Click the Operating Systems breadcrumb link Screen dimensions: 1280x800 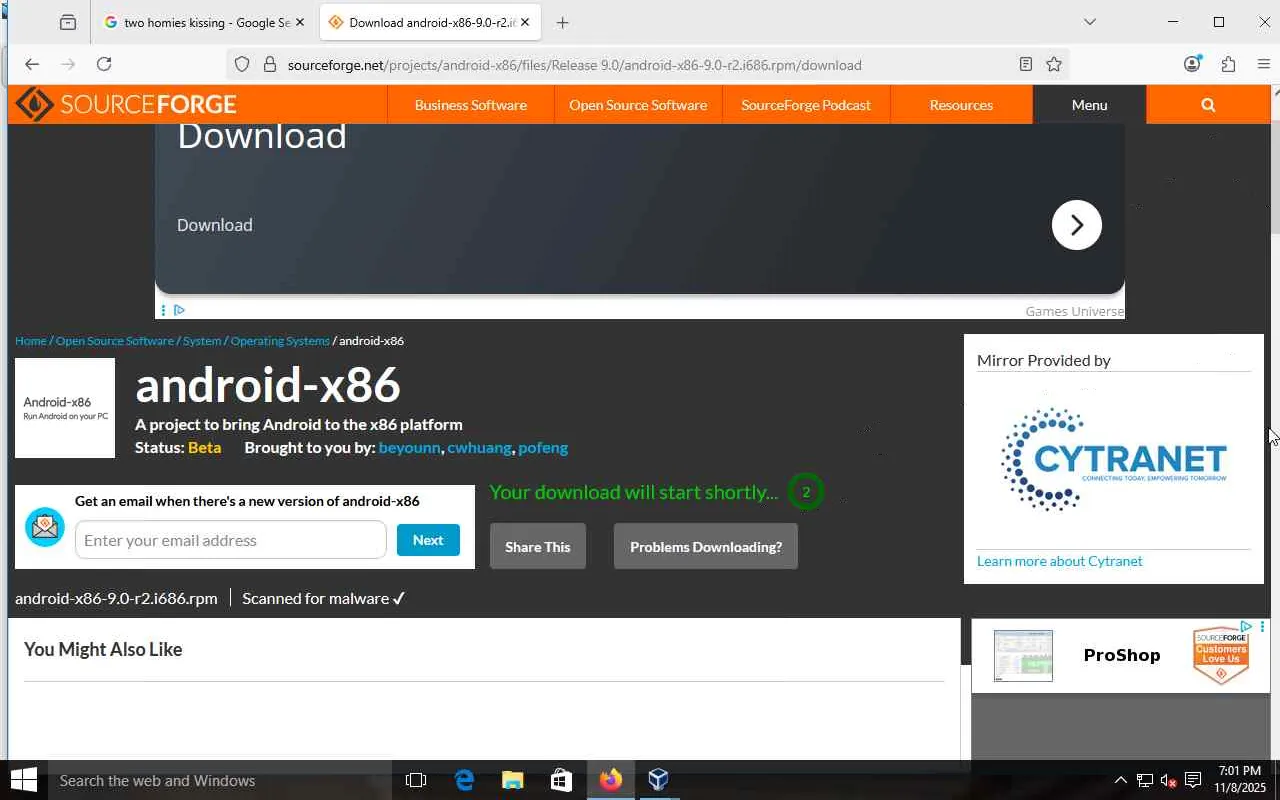pos(280,341)
